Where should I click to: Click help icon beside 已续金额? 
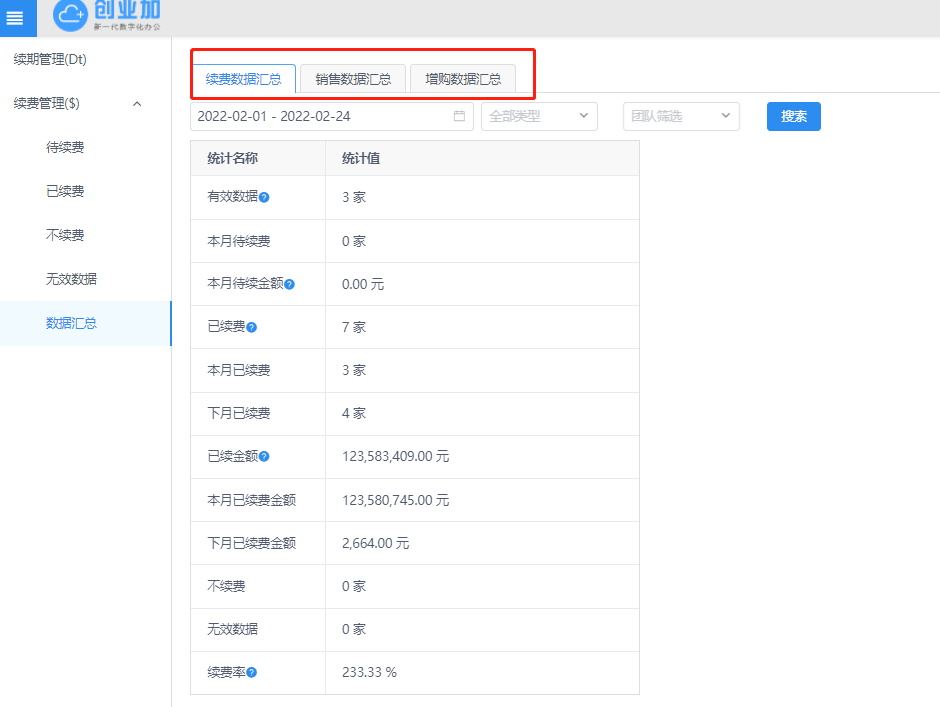[x=264, y=456]
